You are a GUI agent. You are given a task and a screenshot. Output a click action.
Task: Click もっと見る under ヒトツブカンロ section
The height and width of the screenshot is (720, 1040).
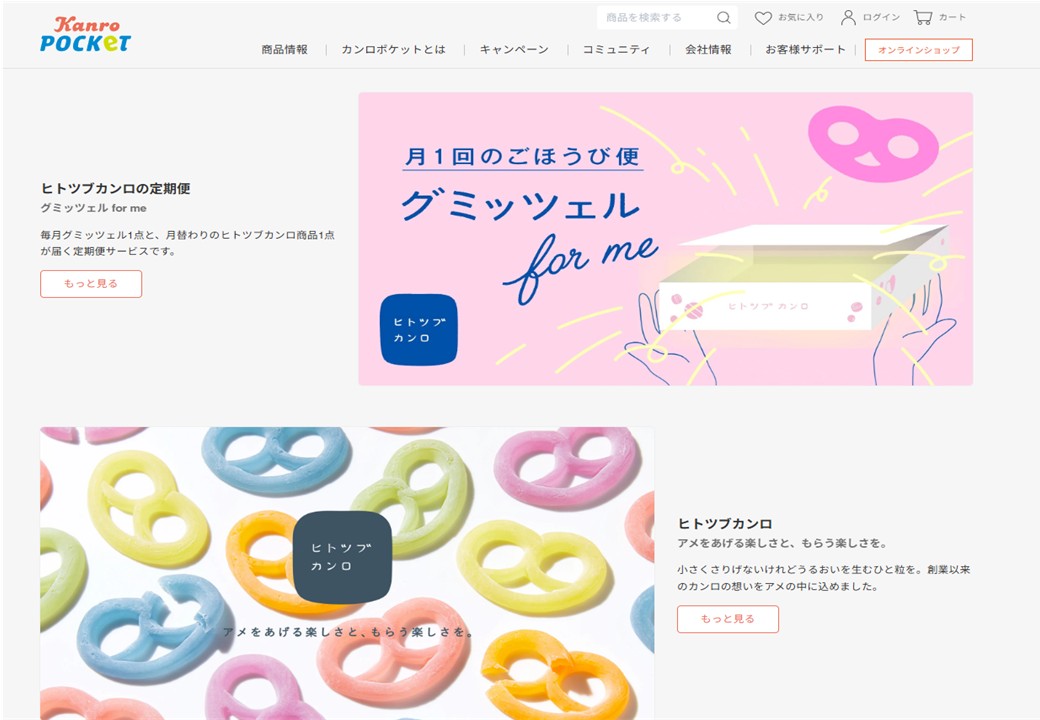point(728,619)
